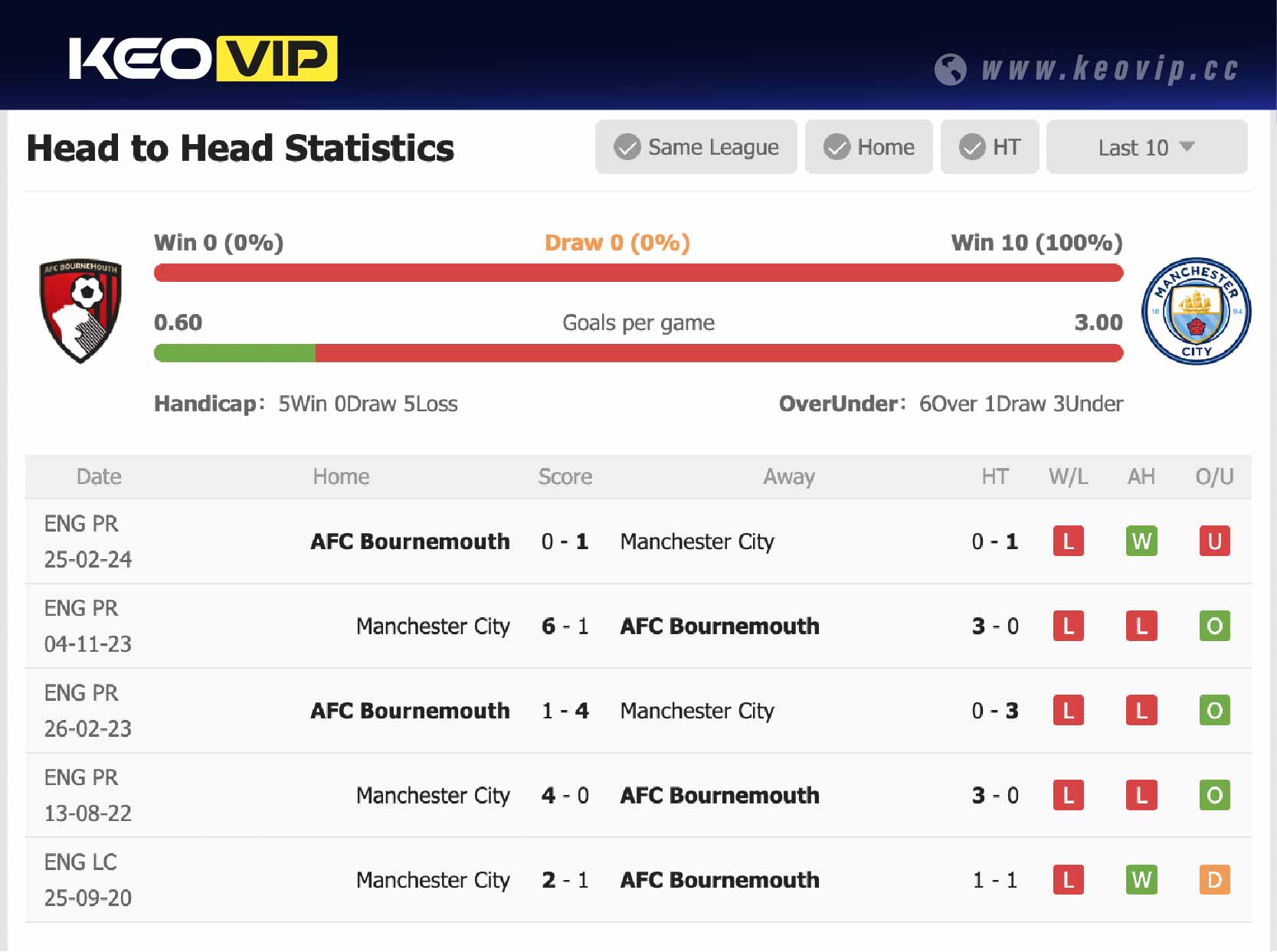Click the AFC Bournemouth club crest

(80, 310)
